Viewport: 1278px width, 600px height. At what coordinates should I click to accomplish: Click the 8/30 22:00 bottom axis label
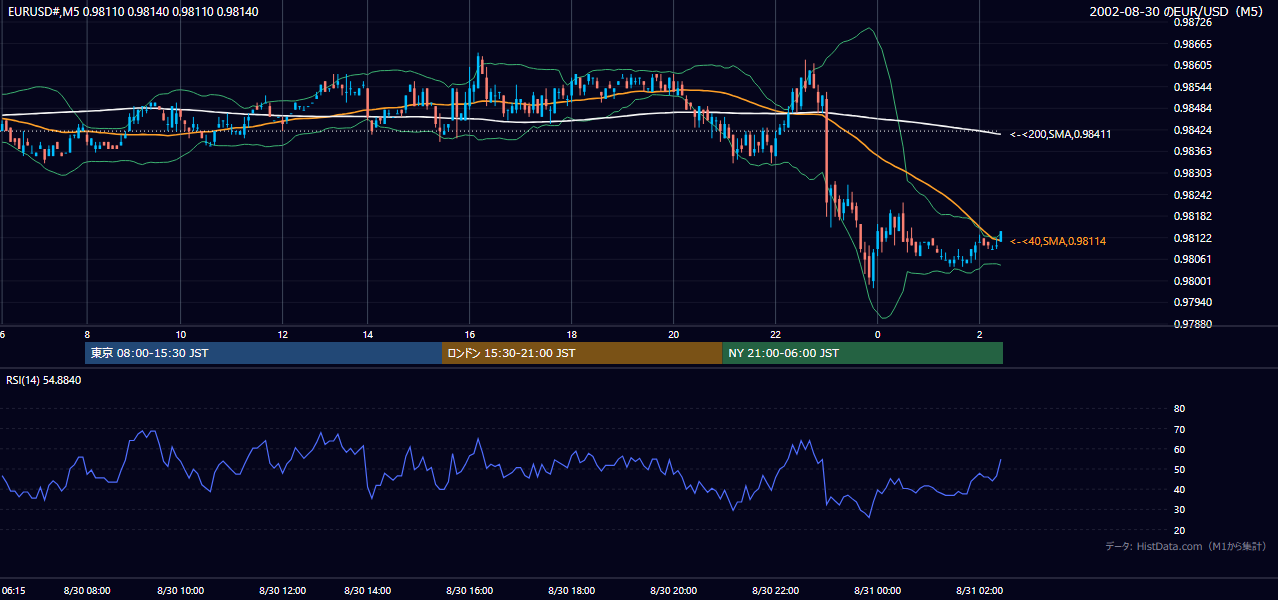click(777, 591)
